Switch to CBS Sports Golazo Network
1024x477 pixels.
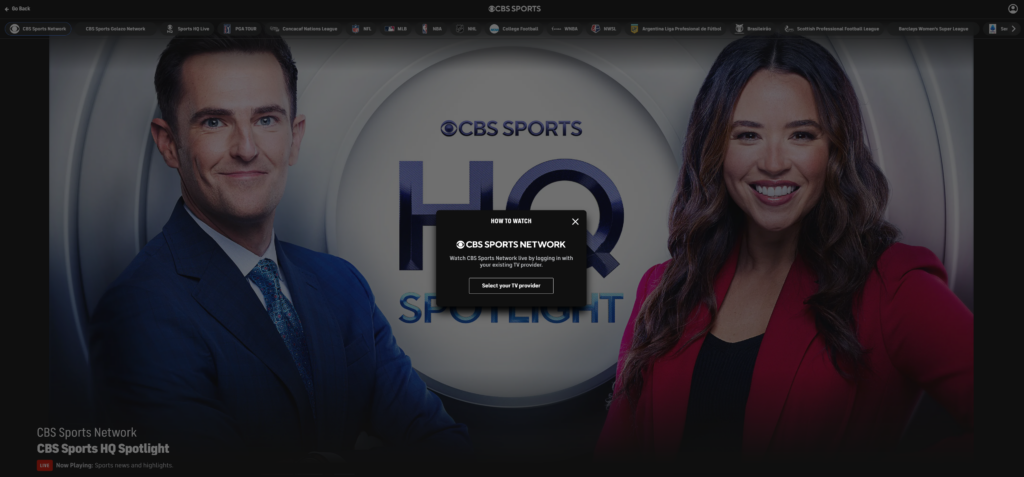click(116, 29)
